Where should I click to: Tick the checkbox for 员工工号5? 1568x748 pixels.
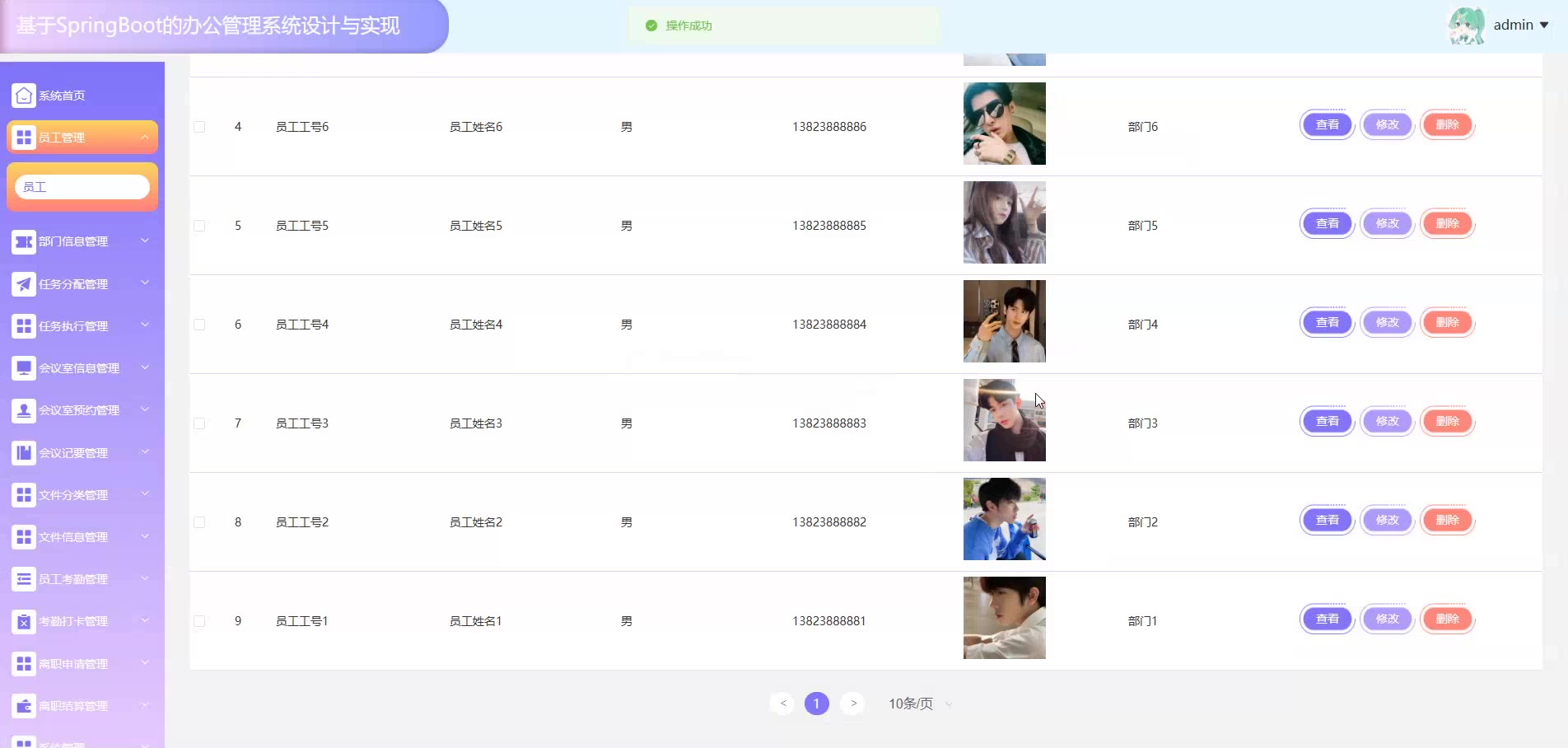pos(199,226)
